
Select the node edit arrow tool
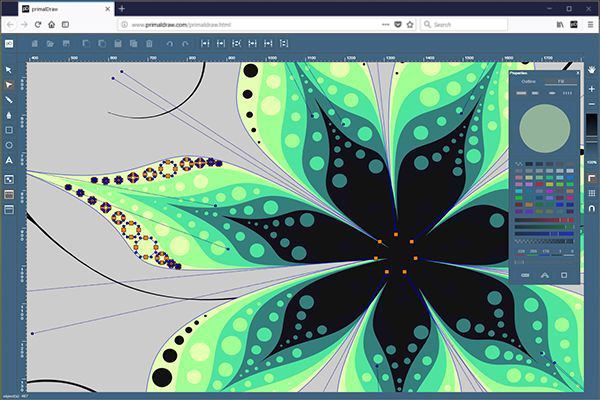[9, 85]
